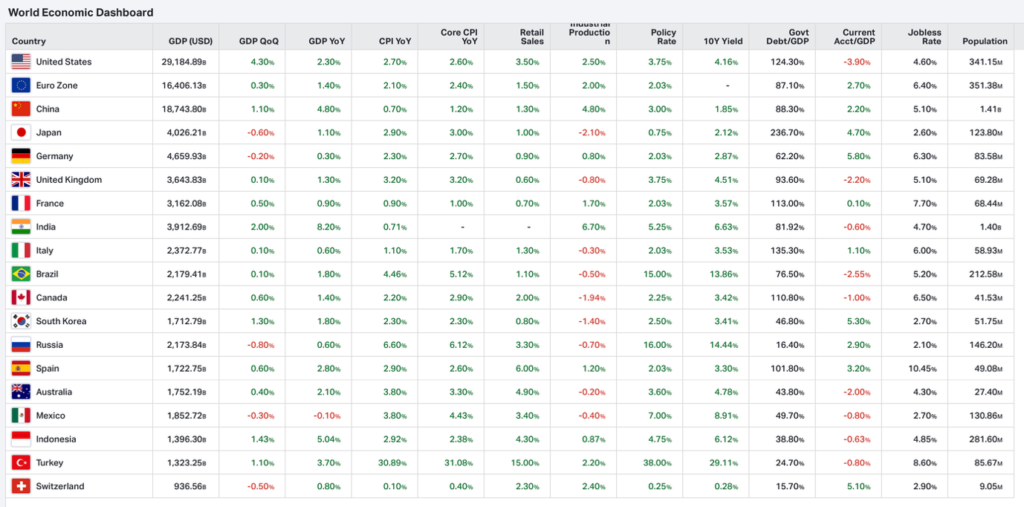Click the Switzerland flag icon
Screen dimensions: 1024x507
pyautogui.click(x=20, y=486)
